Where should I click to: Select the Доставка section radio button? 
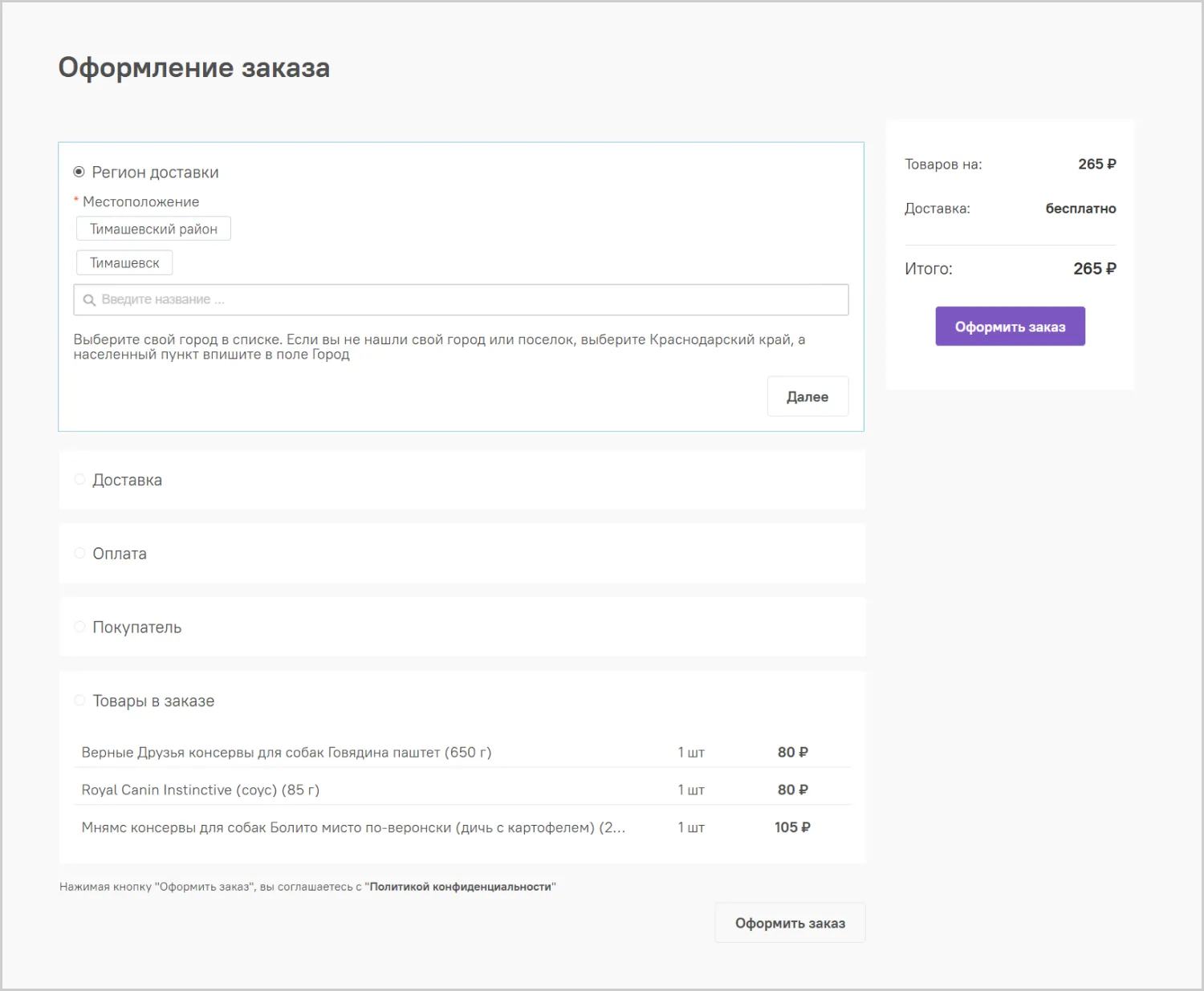pyautogui.click(x=79, y=479)
